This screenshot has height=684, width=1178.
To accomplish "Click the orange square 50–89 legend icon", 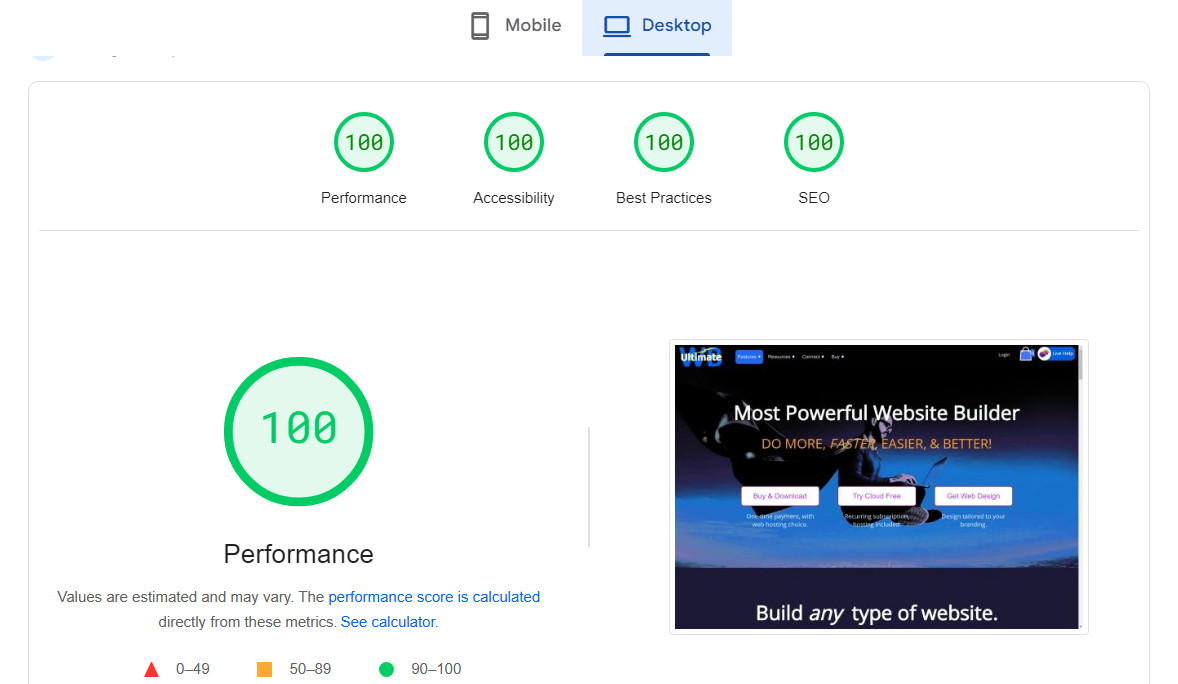I will click(x=265, y=669).
